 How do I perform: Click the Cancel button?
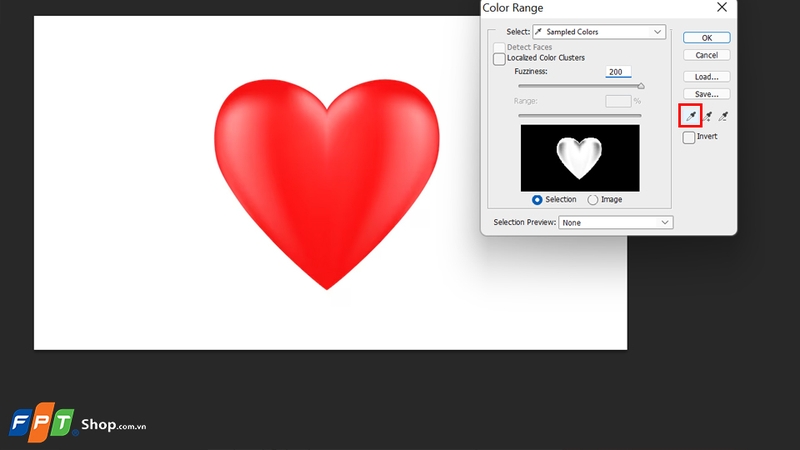tap(707, 55)
